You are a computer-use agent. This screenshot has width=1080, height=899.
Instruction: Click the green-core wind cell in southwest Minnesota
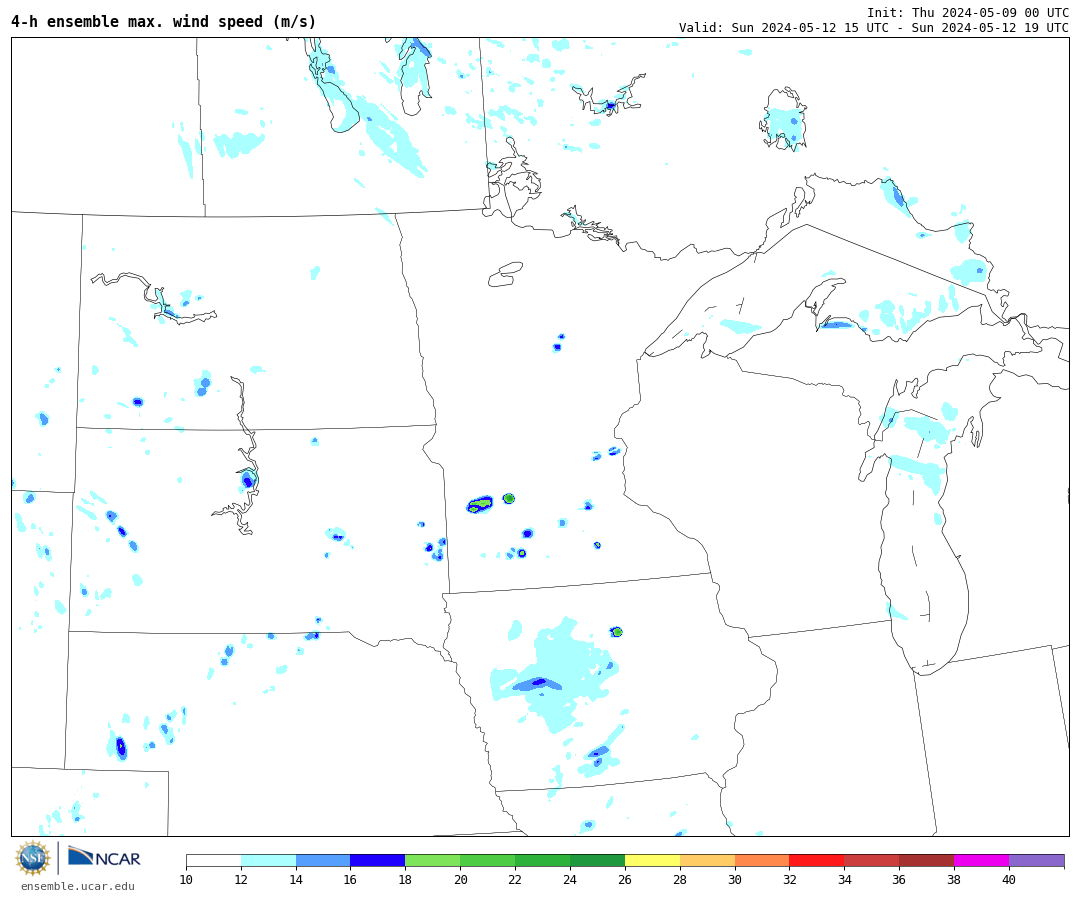tap(479, 505)
